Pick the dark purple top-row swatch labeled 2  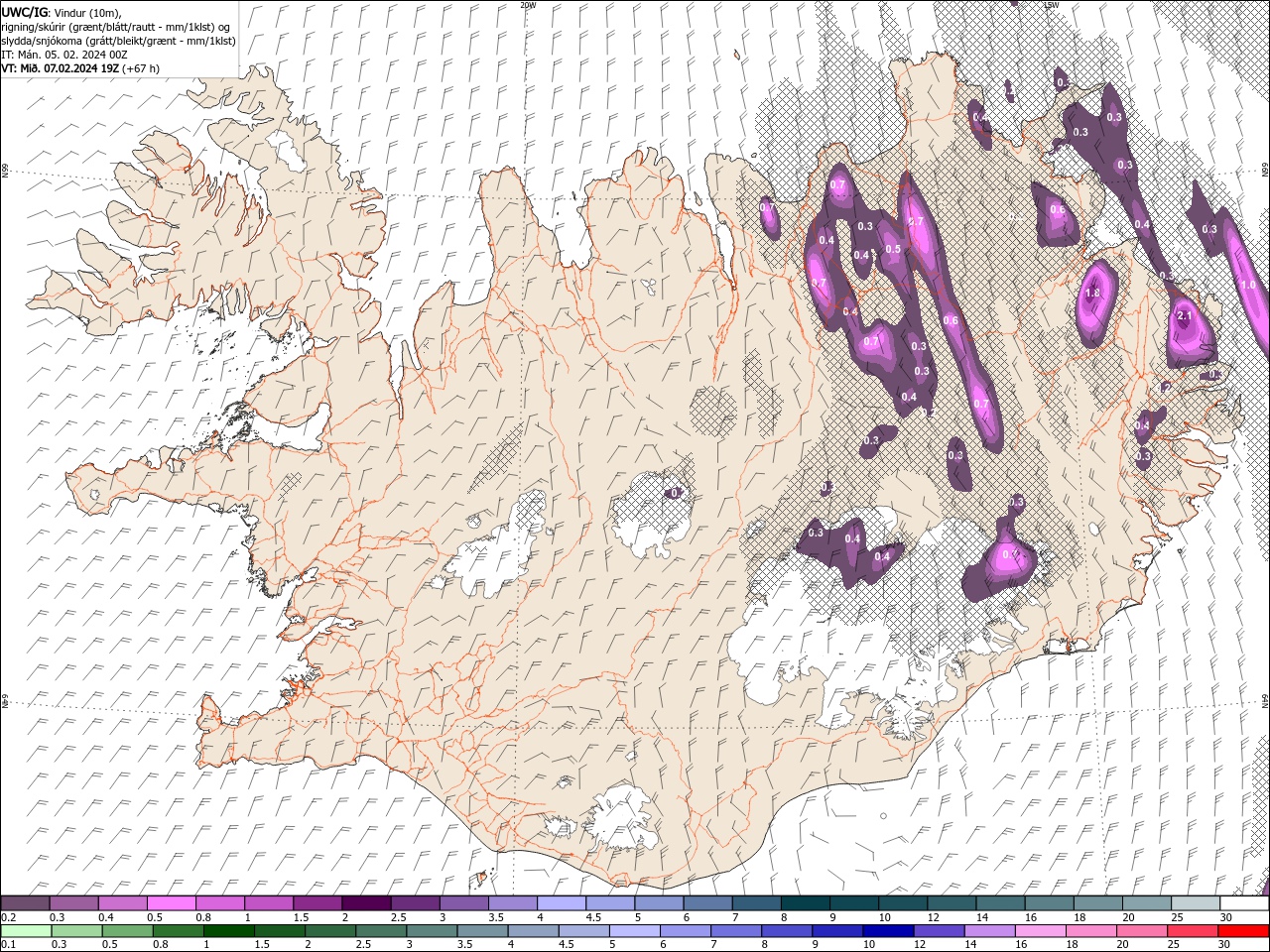365,903
